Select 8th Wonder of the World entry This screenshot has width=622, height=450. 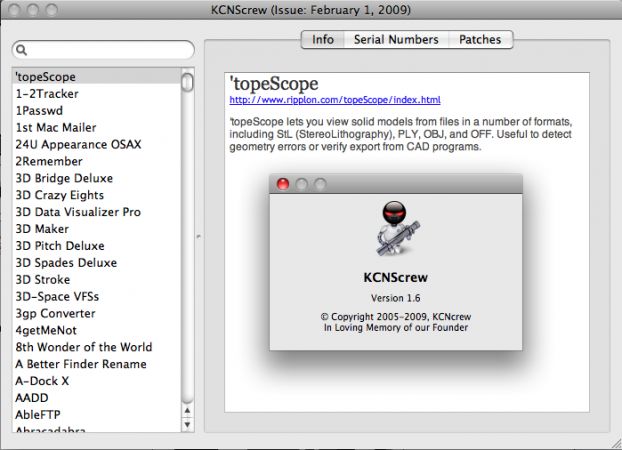click(x=96, y=347)
